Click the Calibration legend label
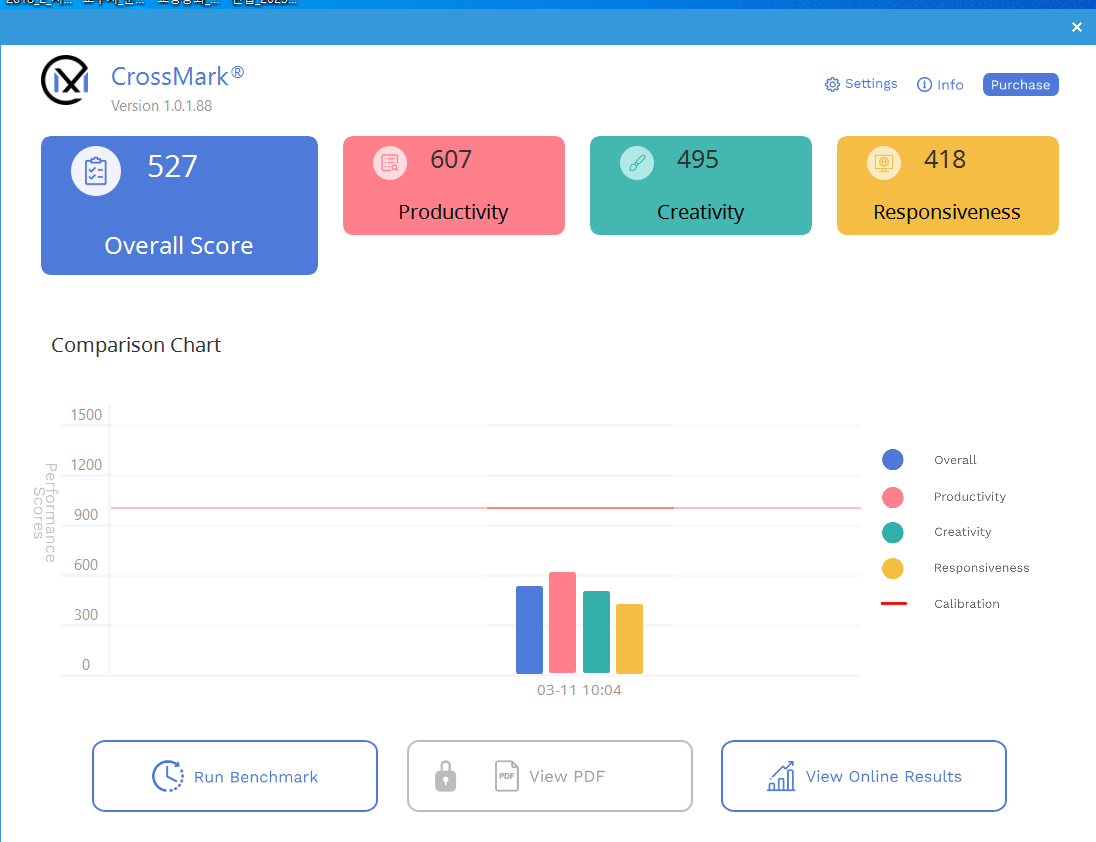This screenshot has height=842, width=1096. point(967,604)
